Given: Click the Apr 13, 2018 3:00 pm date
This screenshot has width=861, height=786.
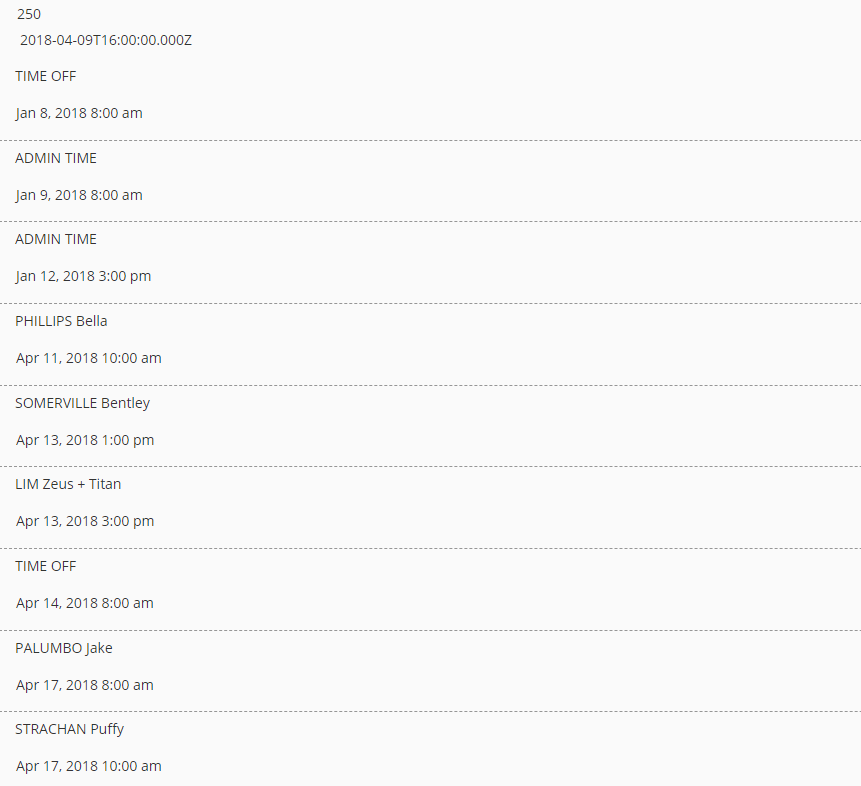Looking at the screenshot, I should click(85, 521).
